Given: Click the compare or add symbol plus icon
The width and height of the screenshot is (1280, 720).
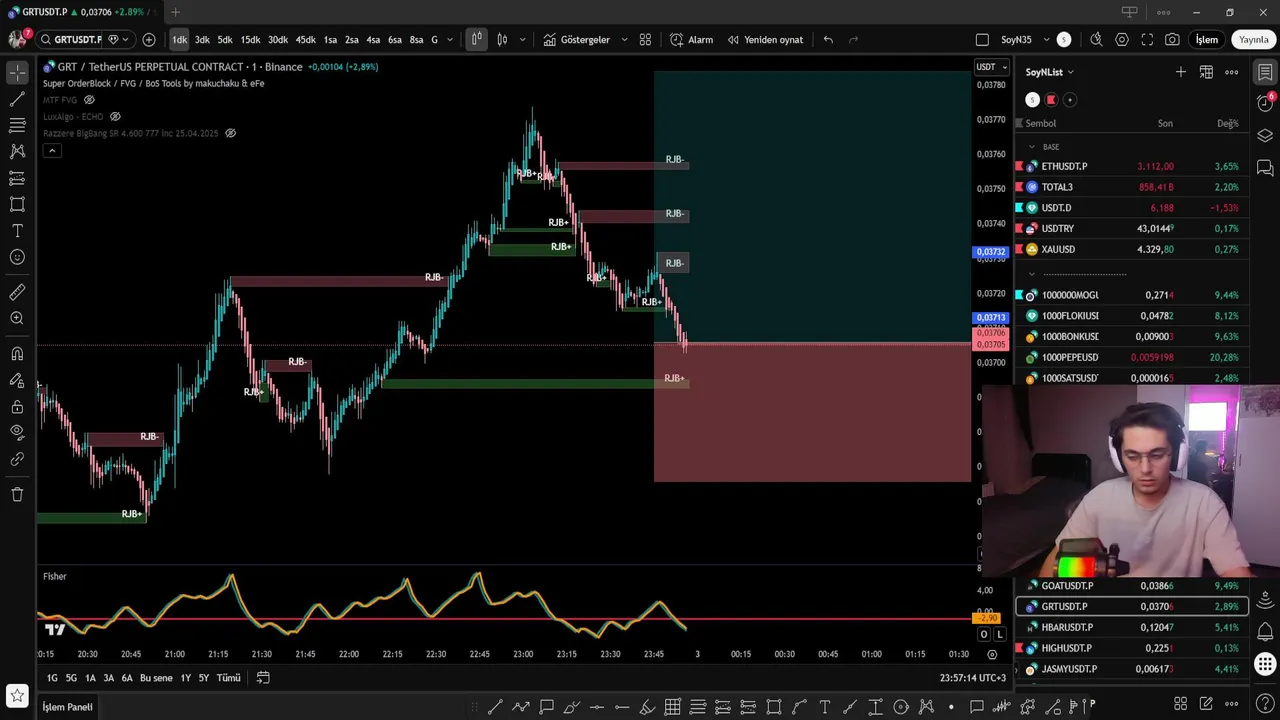Looking at the screenshot, I should (149, 40).
